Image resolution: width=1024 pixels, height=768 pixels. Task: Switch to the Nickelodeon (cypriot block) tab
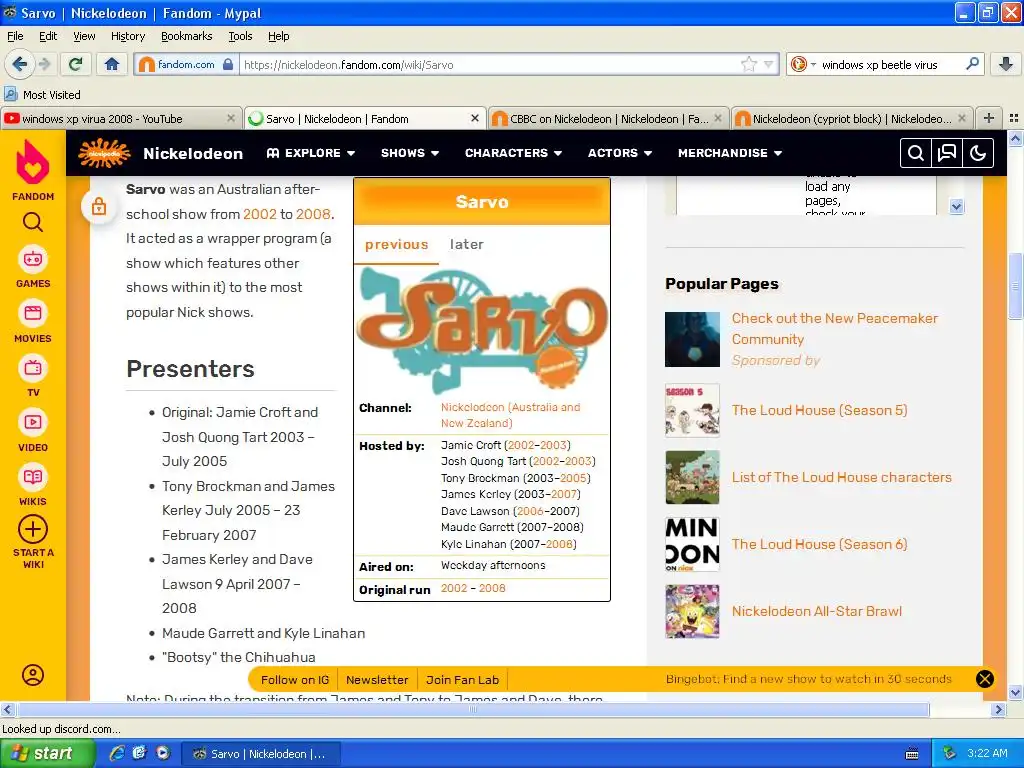[852, 118]
